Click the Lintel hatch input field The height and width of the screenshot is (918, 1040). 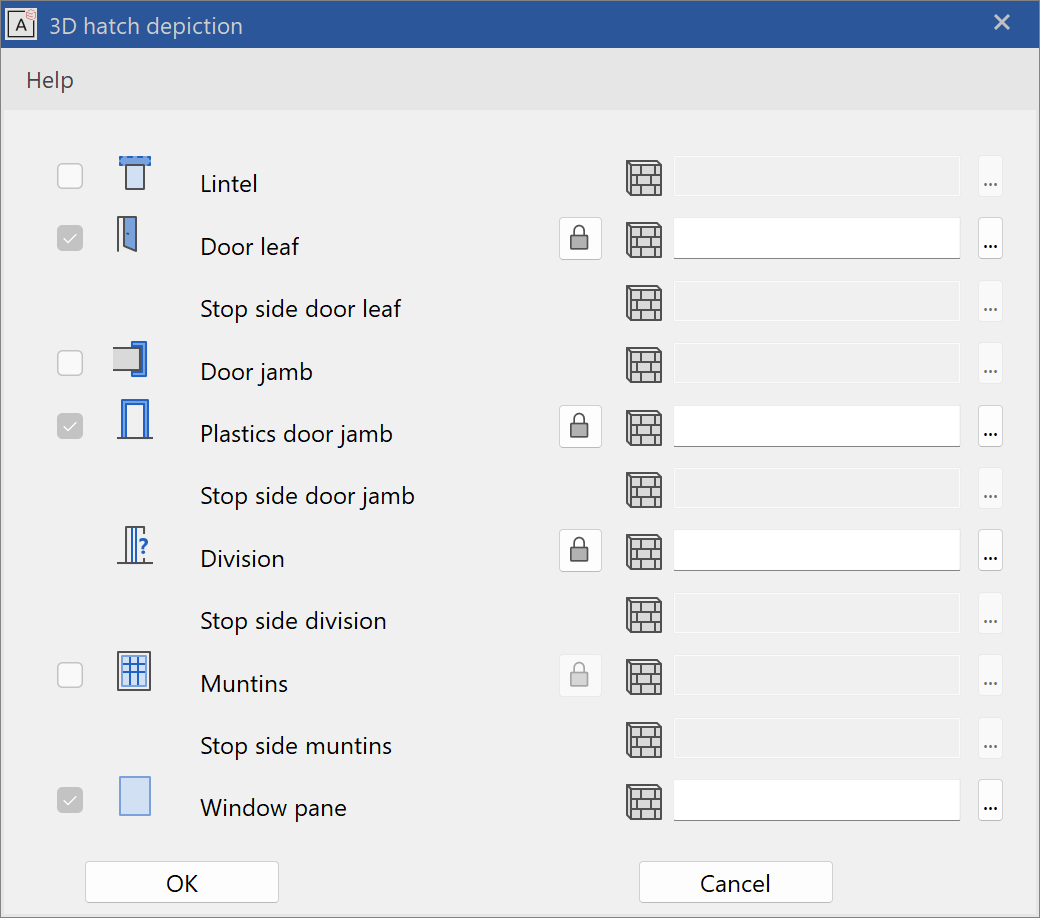[816, 176]
